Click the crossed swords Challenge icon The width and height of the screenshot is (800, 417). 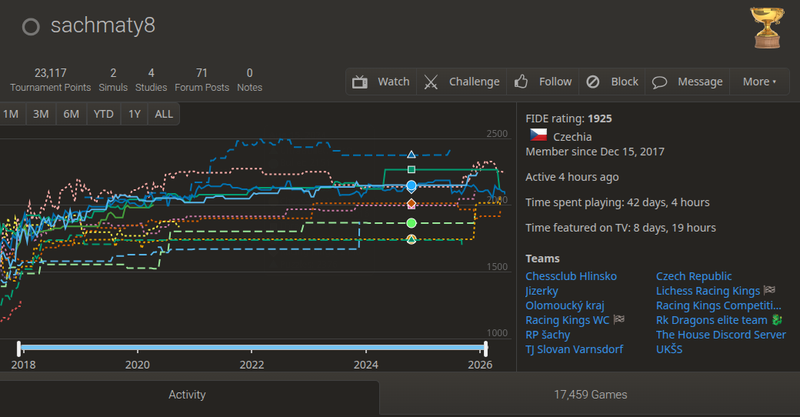pos(431,82)
